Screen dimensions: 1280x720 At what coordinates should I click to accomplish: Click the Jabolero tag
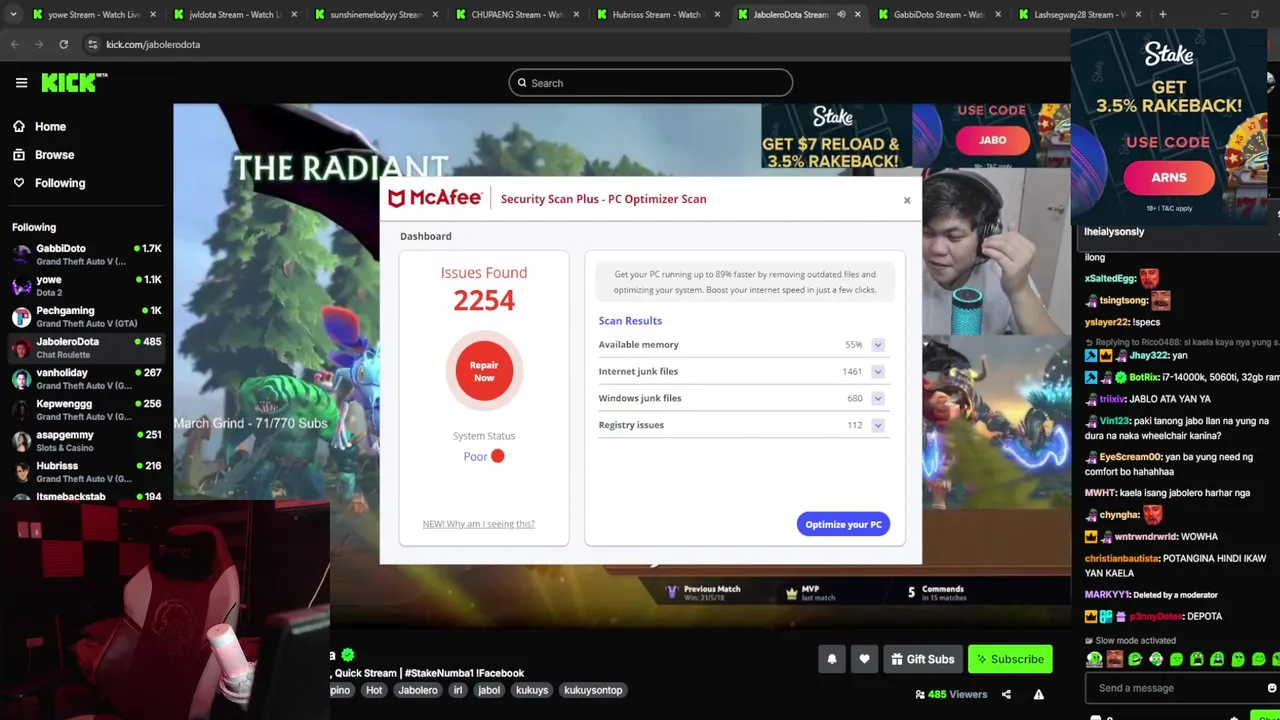point(418,690)
